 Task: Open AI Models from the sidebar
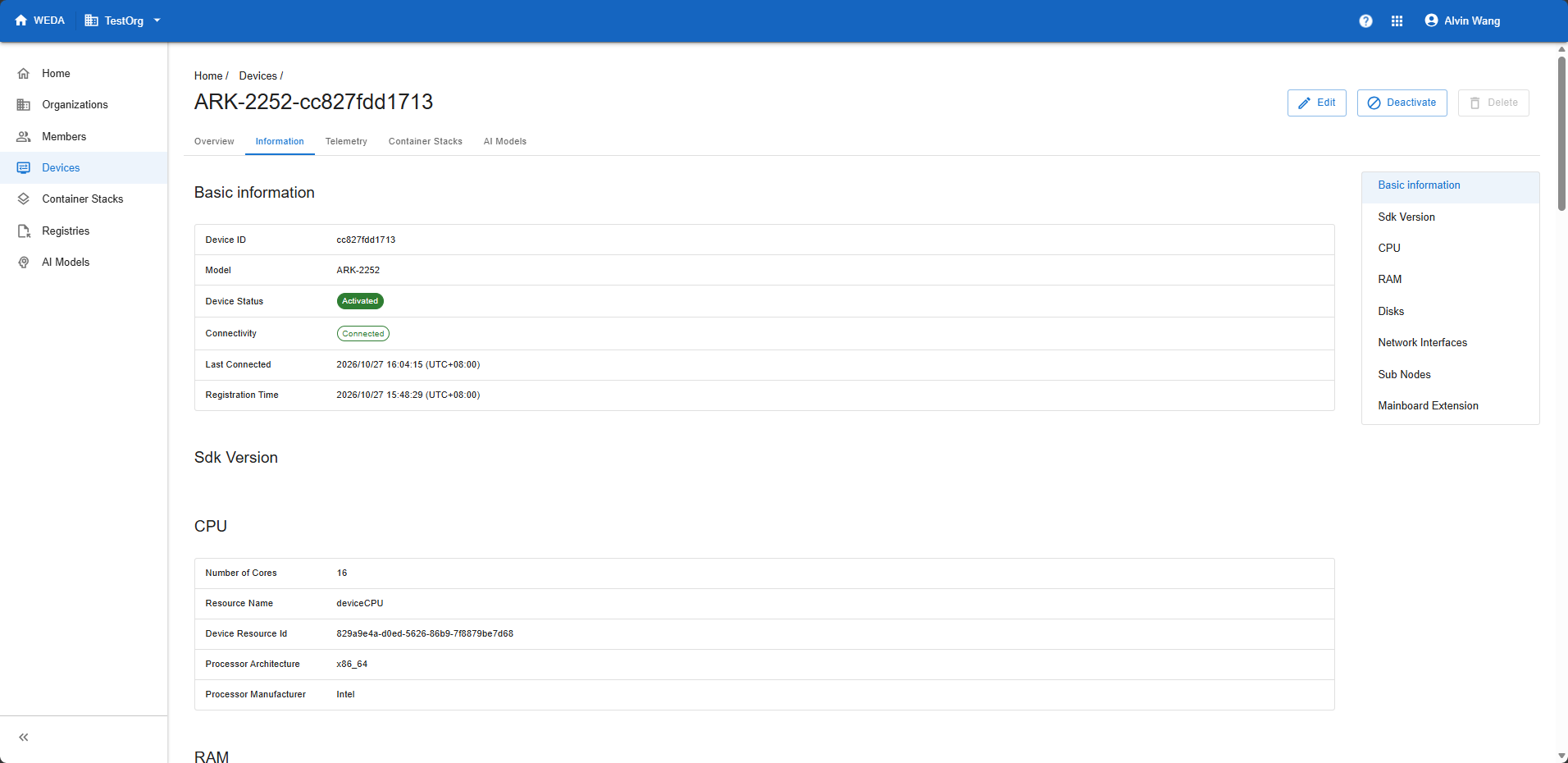point(84,263)
